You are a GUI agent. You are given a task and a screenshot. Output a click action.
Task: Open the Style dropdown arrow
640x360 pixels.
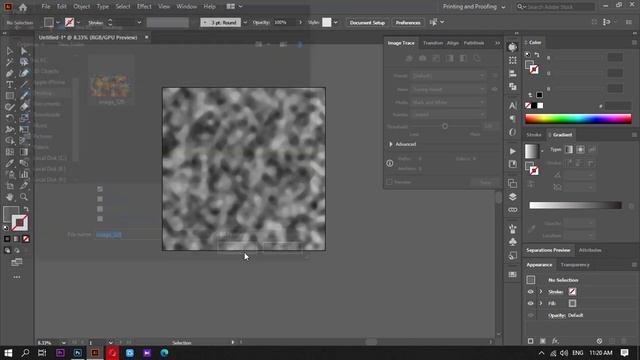coord(336,22)
